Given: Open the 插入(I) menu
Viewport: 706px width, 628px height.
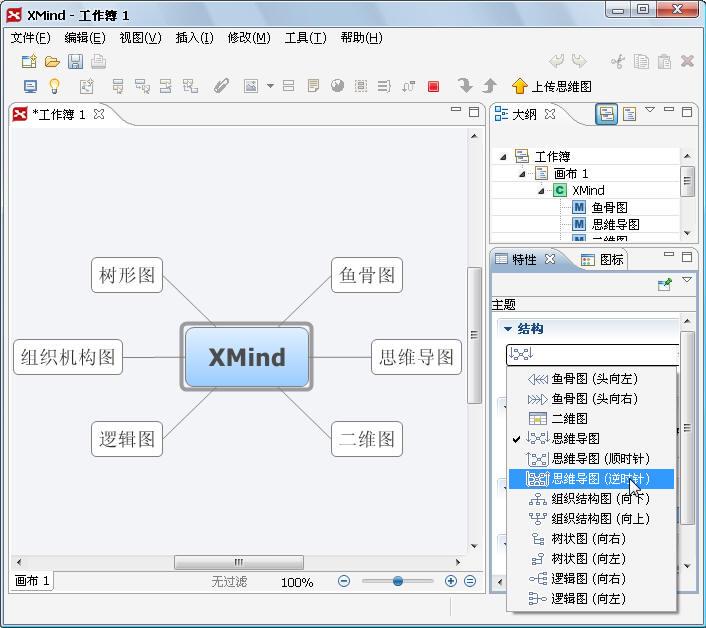Looking at the screenshot, I should tap(195, 38).
